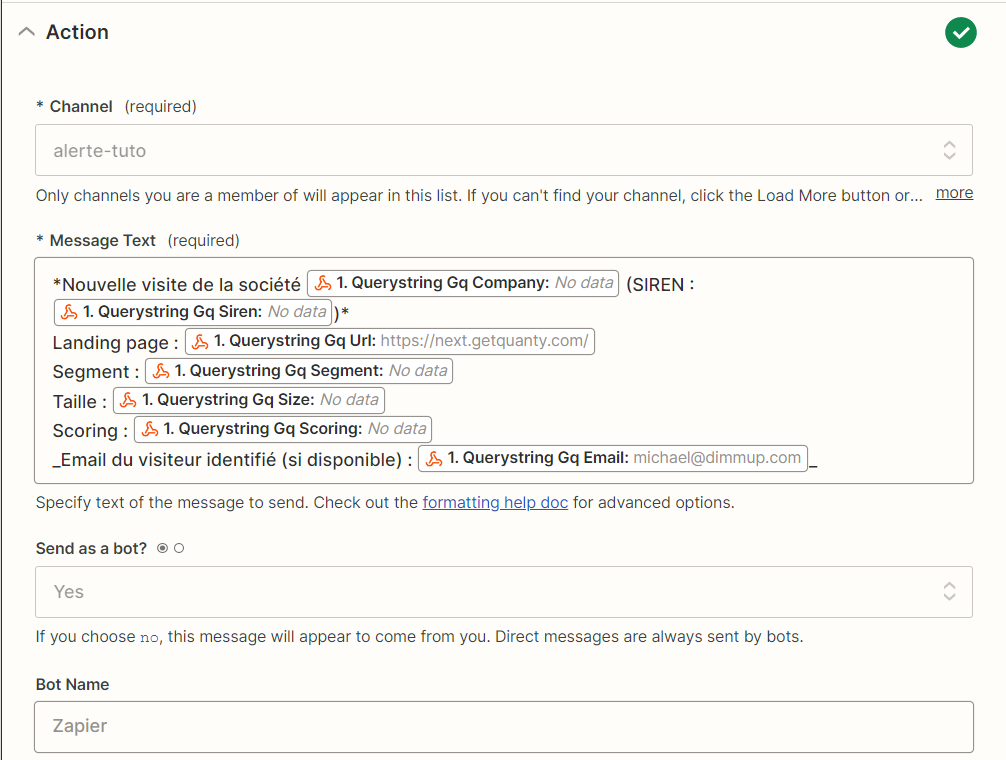Image resolution: width=1006 pixels, height=760 pixels.
Task: Click webhook icon on Gq Siren pill
Action: (69, 312)
